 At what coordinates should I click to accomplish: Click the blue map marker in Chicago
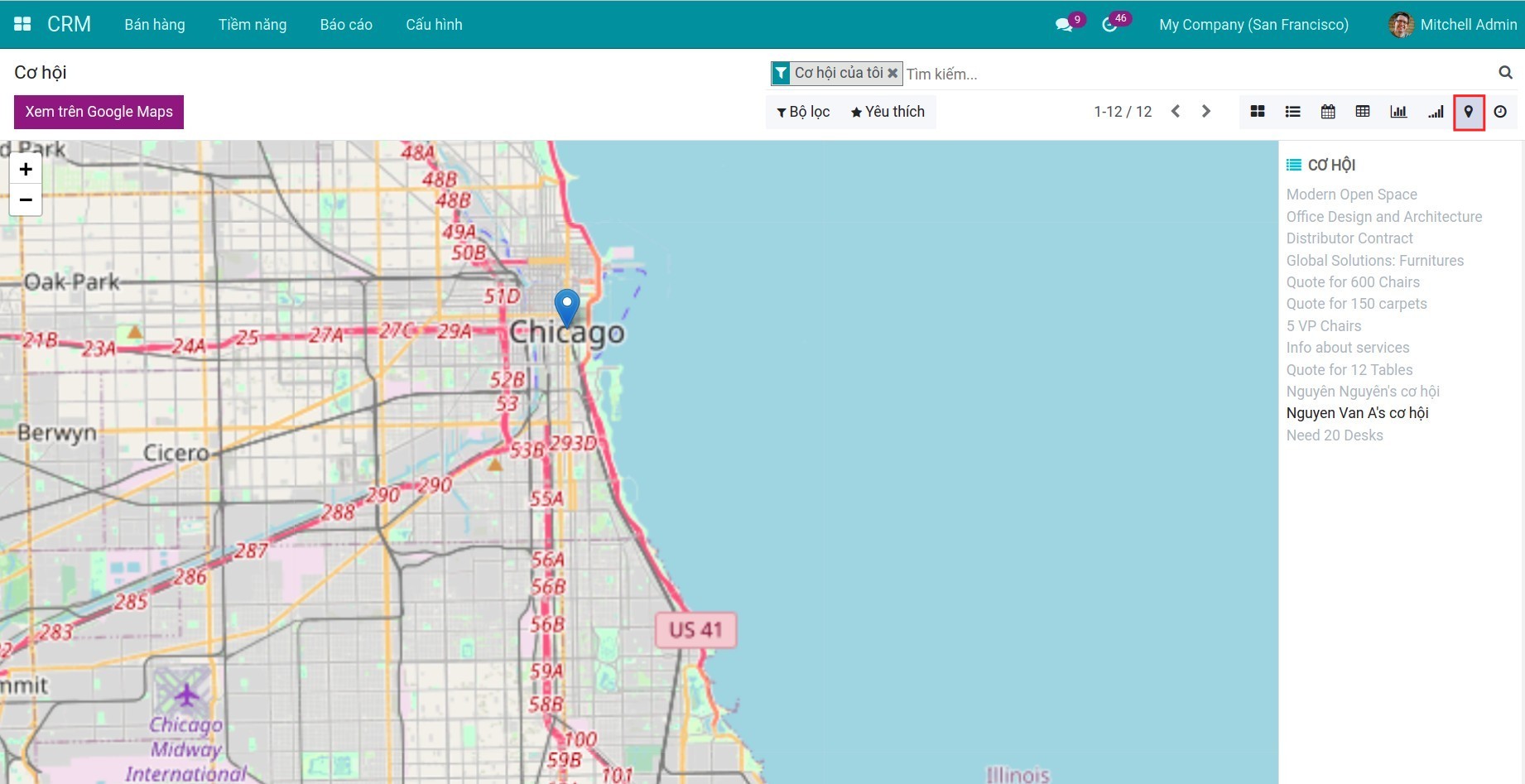coord(567,305)
